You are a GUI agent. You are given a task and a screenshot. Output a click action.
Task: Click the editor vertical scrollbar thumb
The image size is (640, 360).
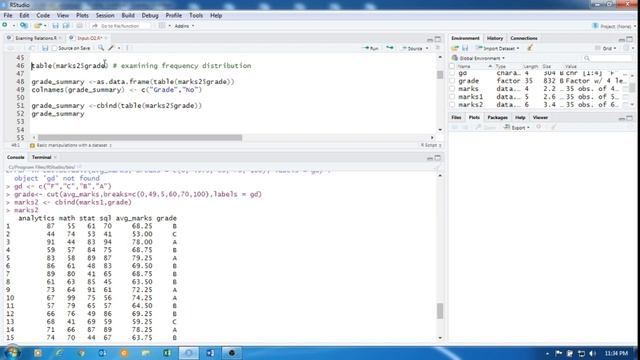tap(440, 75)
